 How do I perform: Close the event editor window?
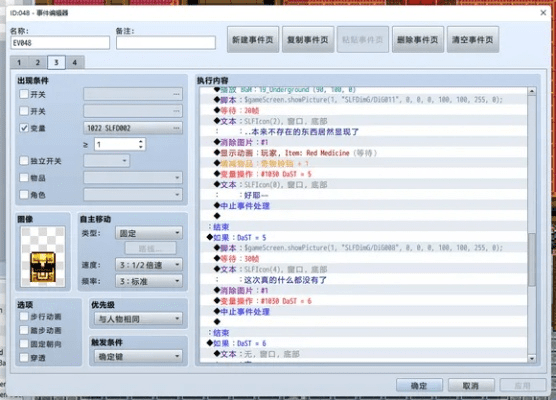[543, 13]
